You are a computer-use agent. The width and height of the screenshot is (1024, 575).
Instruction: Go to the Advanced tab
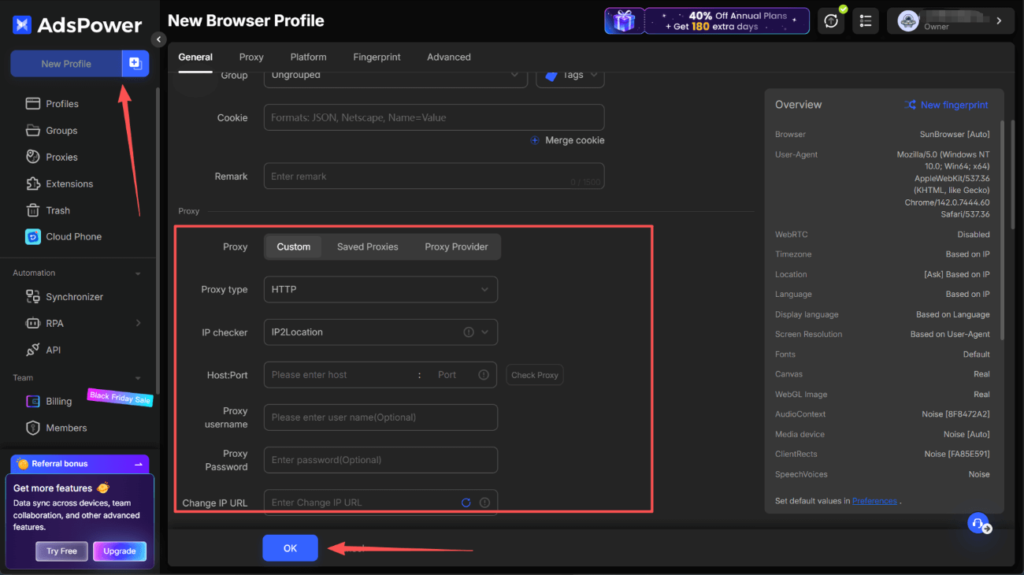(448, 57)
